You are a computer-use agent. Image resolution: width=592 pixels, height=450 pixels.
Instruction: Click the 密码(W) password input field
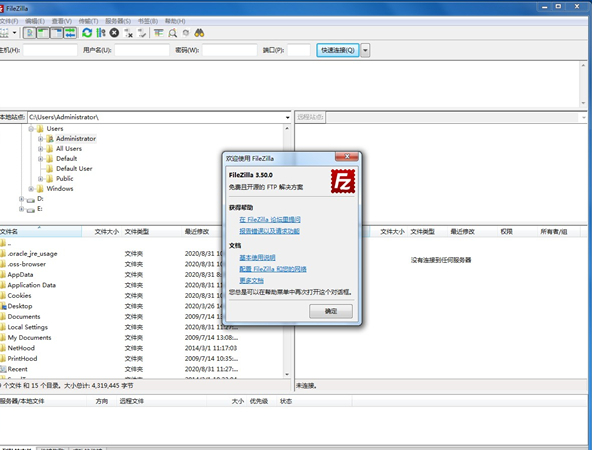pos(230,50)
